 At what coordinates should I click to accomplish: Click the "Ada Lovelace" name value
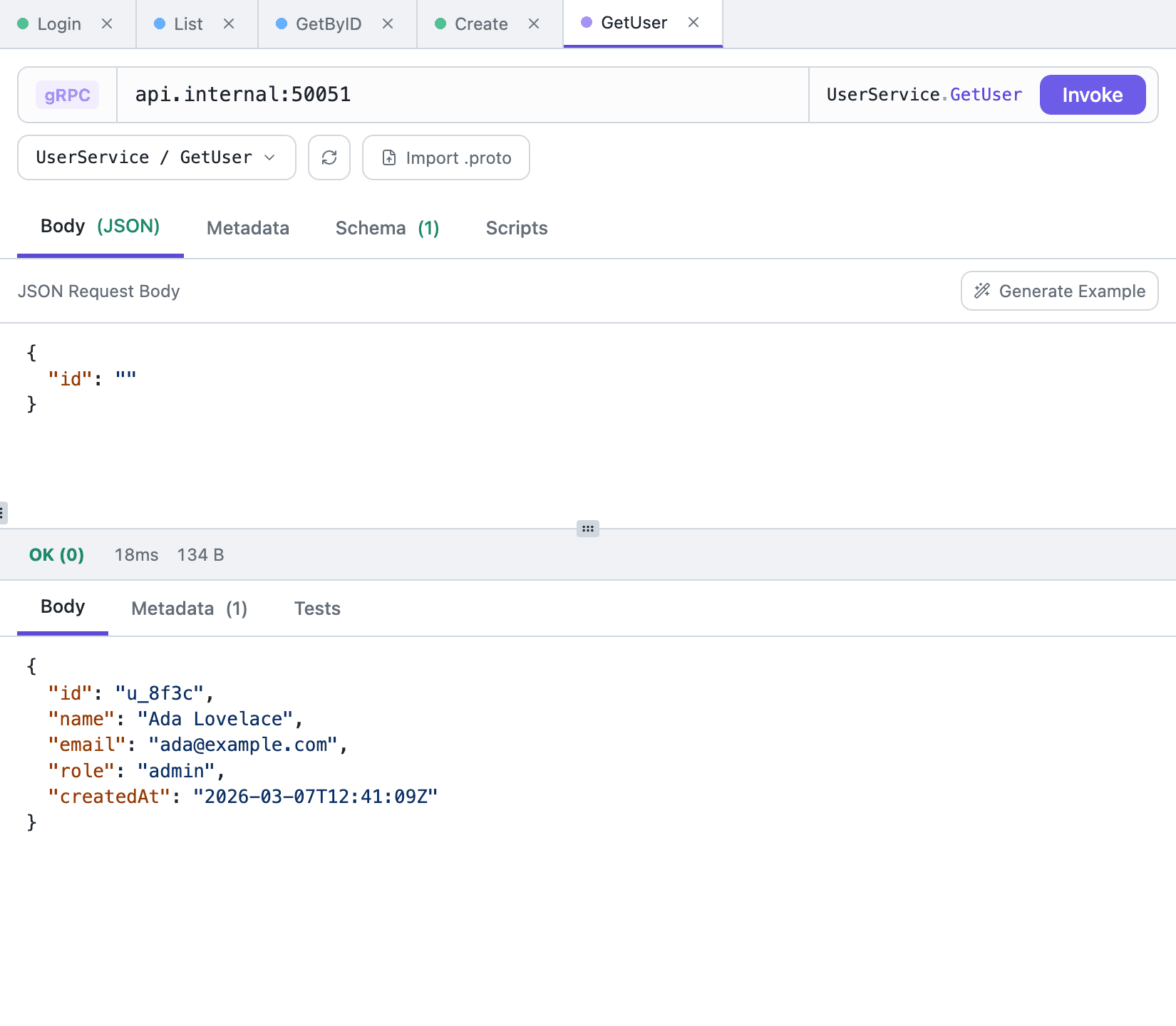215,719
